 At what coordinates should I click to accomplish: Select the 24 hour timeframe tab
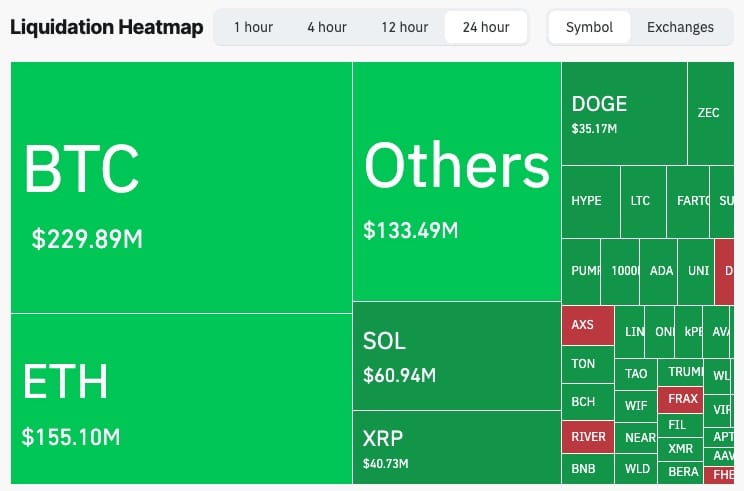[x=486, y=27]
